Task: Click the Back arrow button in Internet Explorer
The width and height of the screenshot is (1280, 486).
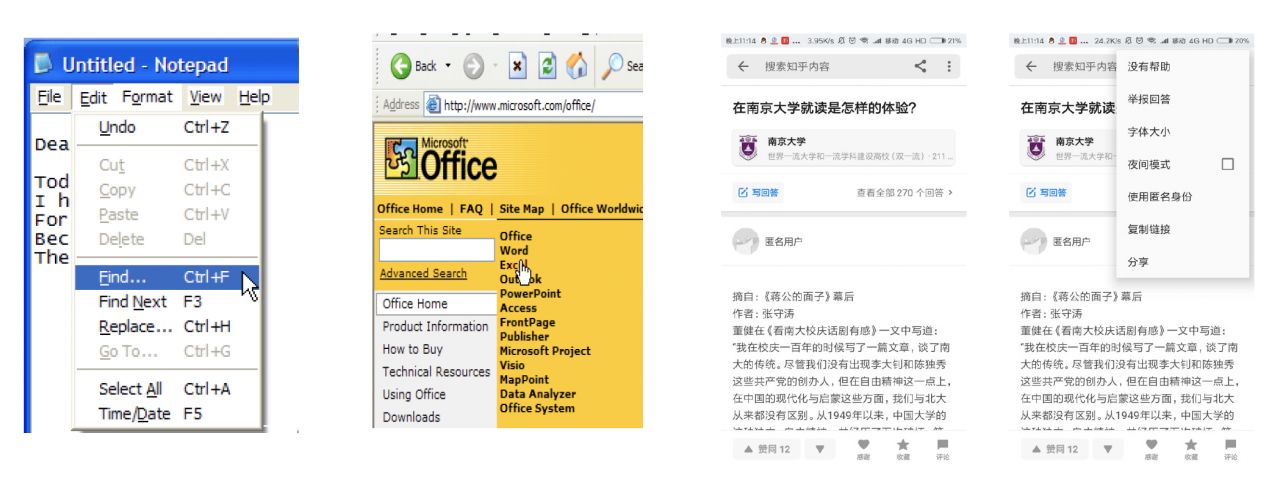Action: tap(401, 66)
